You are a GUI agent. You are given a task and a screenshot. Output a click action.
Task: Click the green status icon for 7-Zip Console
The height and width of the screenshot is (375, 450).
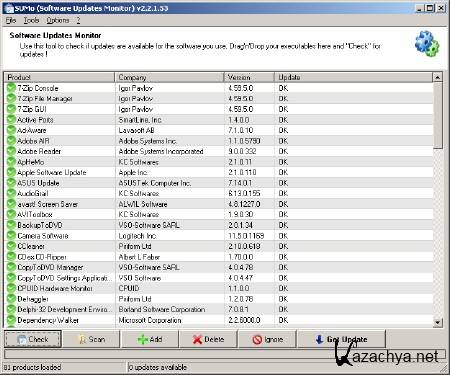tap(11, 88)
